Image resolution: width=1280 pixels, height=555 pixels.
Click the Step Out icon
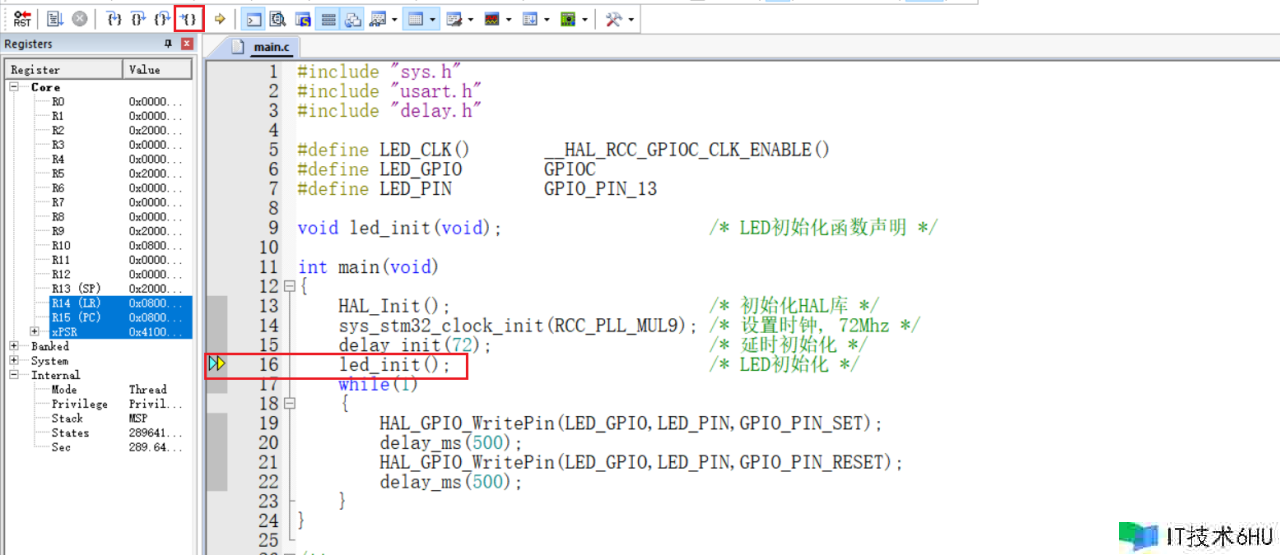(162, 19)
